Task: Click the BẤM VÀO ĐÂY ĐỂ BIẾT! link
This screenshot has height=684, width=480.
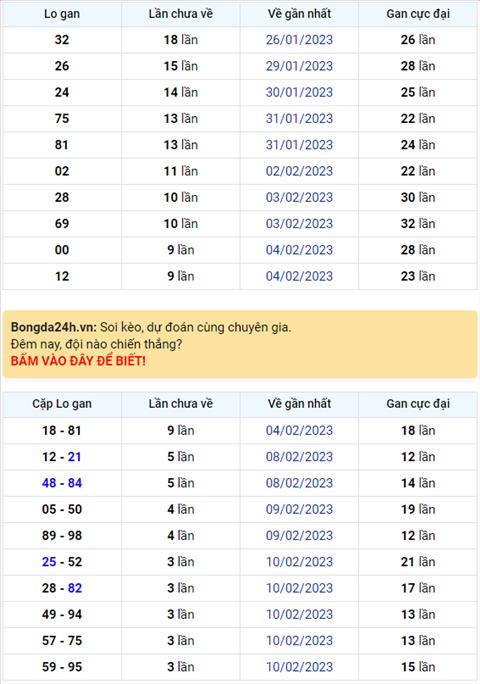Action: coord(78,361)
